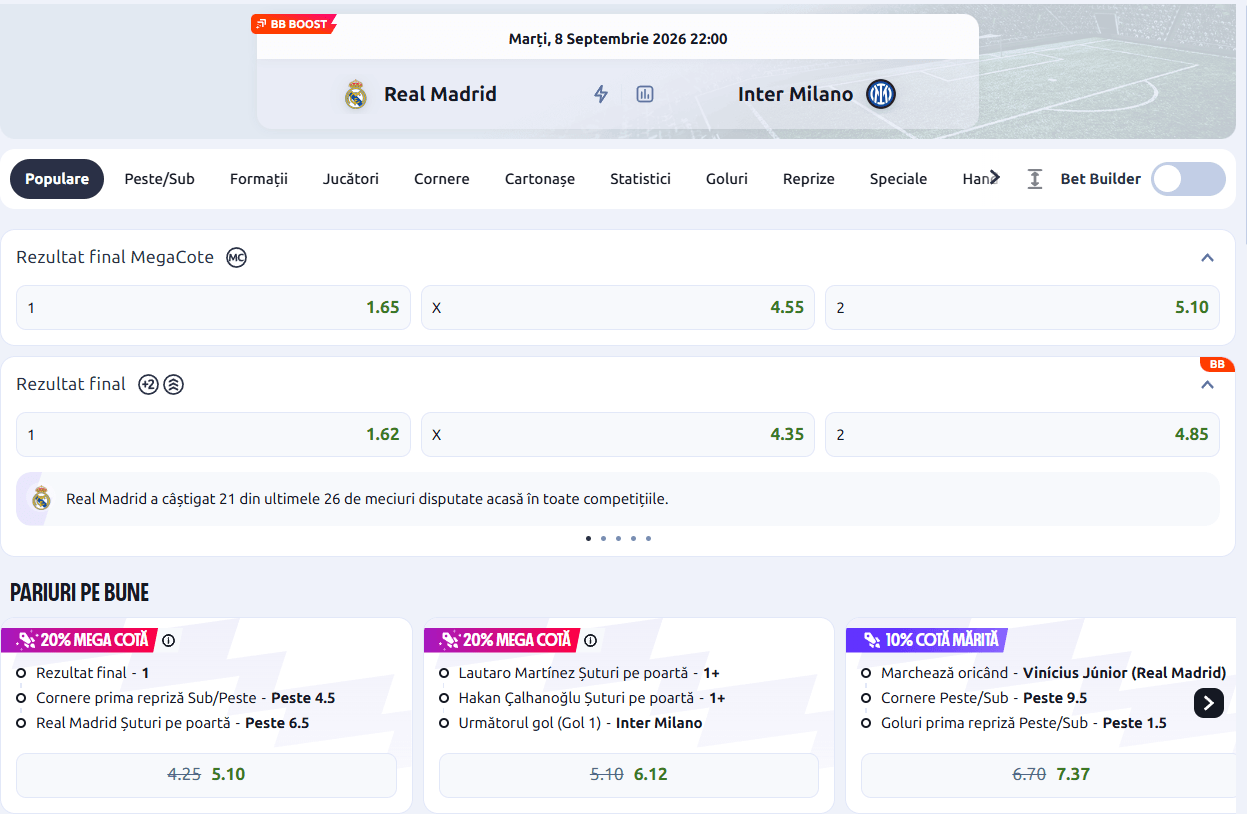
Task: Click the Real Madrid crest in header
Action: pyautogui.click(x=356, y=94)
